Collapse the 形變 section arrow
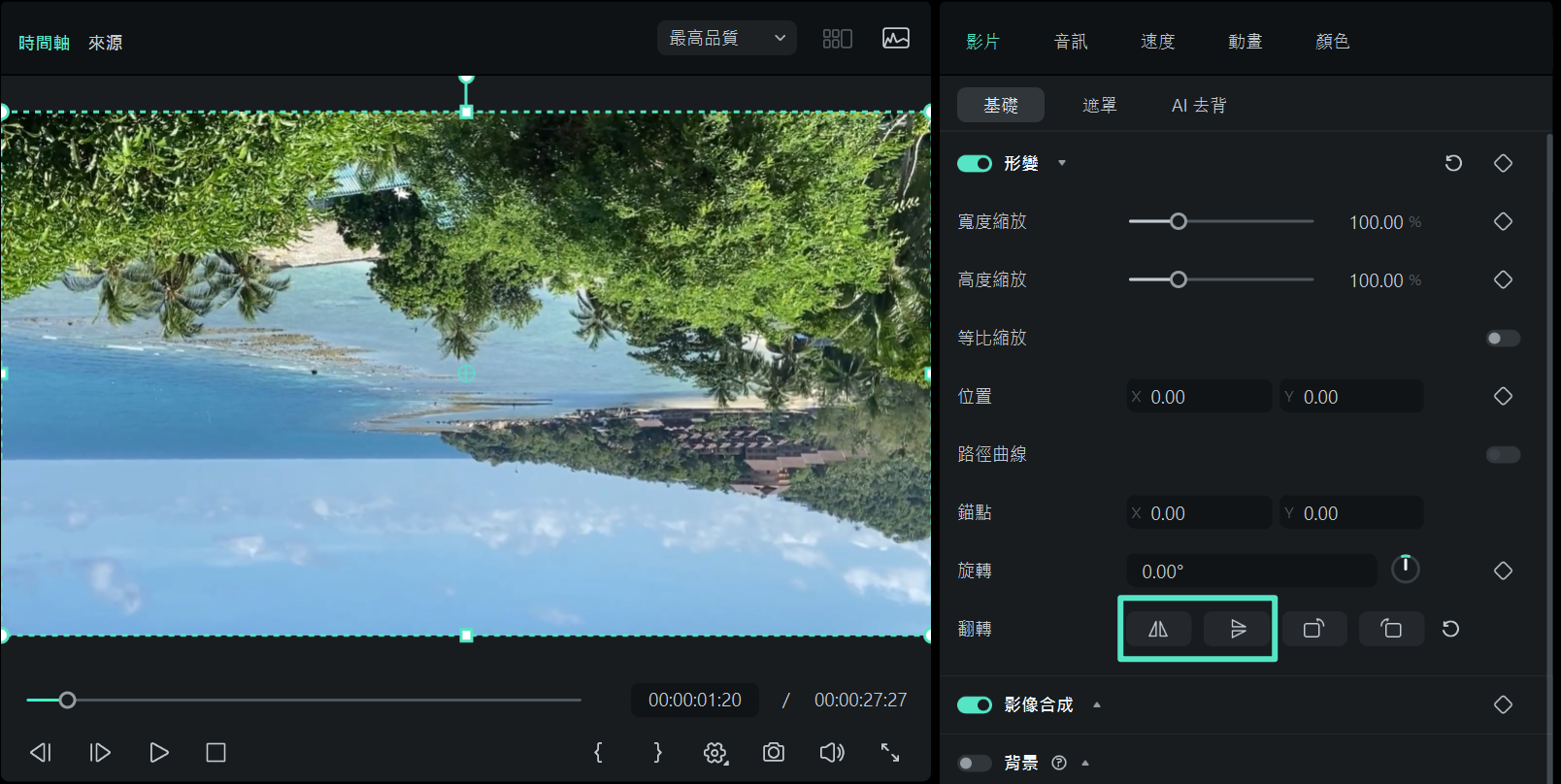Viewport: 1561px width, 784px height. [x=1062, y=163]
